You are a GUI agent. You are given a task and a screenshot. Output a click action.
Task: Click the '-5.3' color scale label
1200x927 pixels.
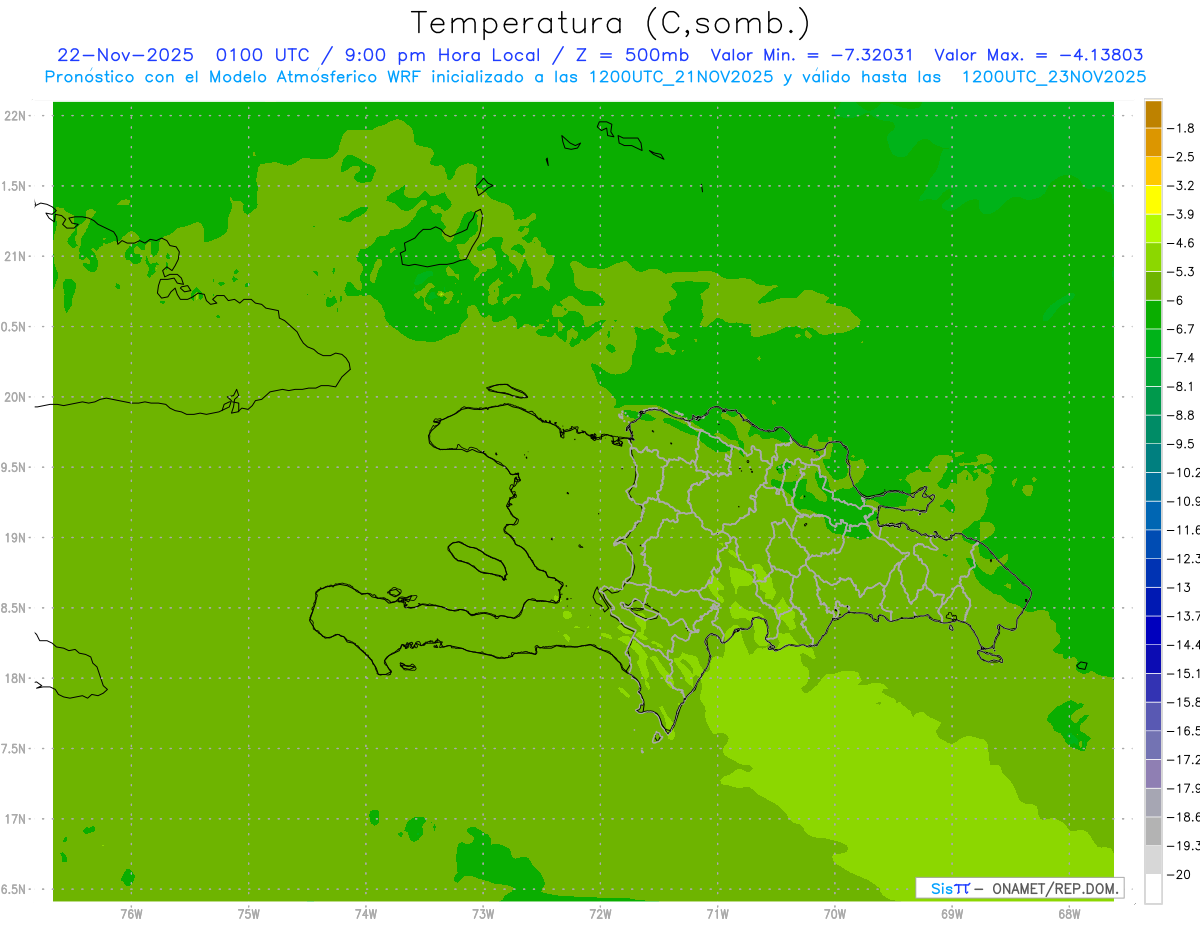[x=1182, y=272]
